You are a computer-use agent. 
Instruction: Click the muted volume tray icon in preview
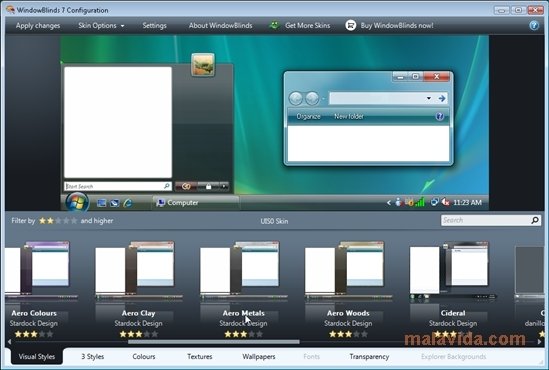(445, 202)
